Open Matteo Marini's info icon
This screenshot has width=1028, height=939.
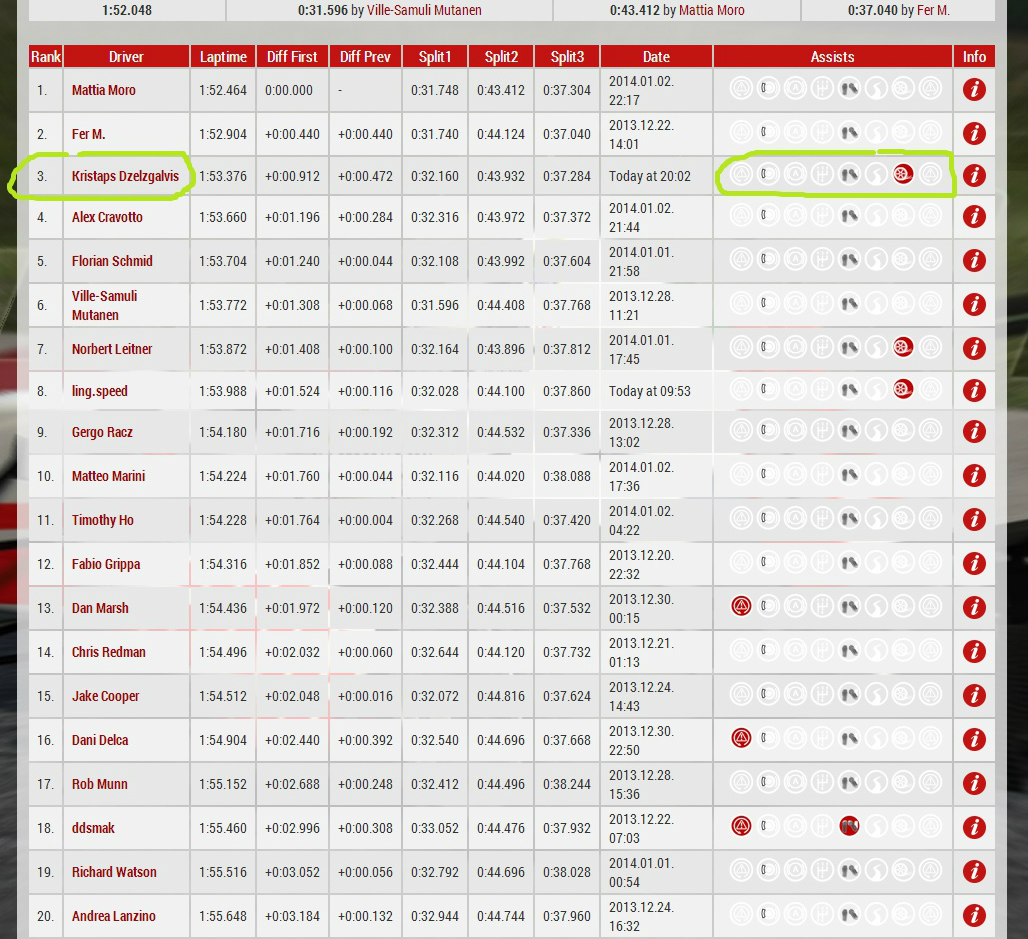974,475
